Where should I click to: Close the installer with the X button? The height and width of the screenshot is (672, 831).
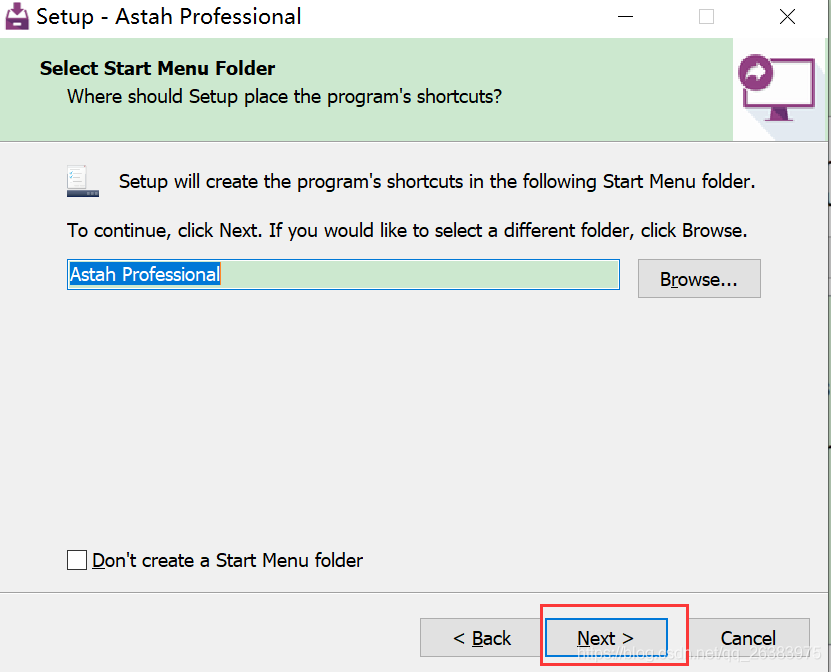[787, 17]
